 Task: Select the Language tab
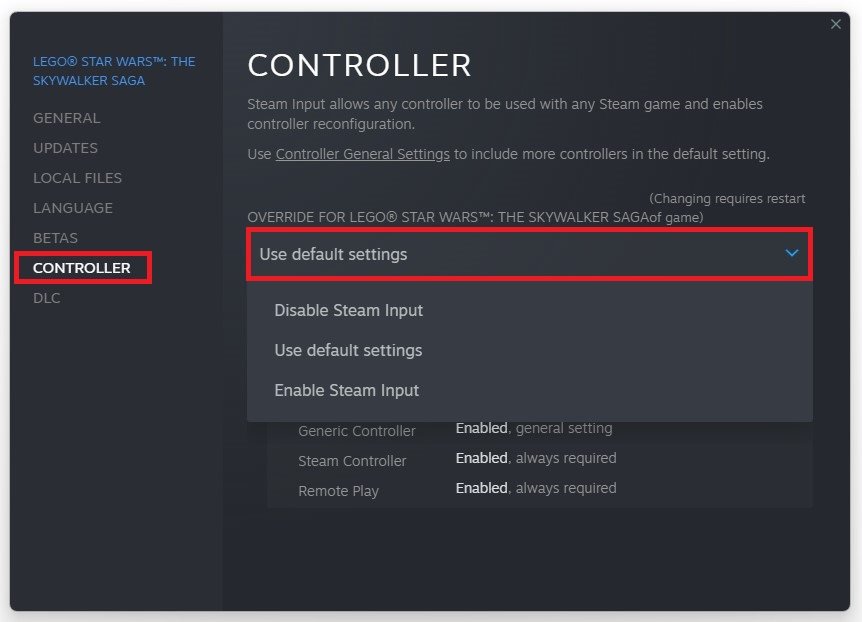pyautogui.click(x=73, y=208)
